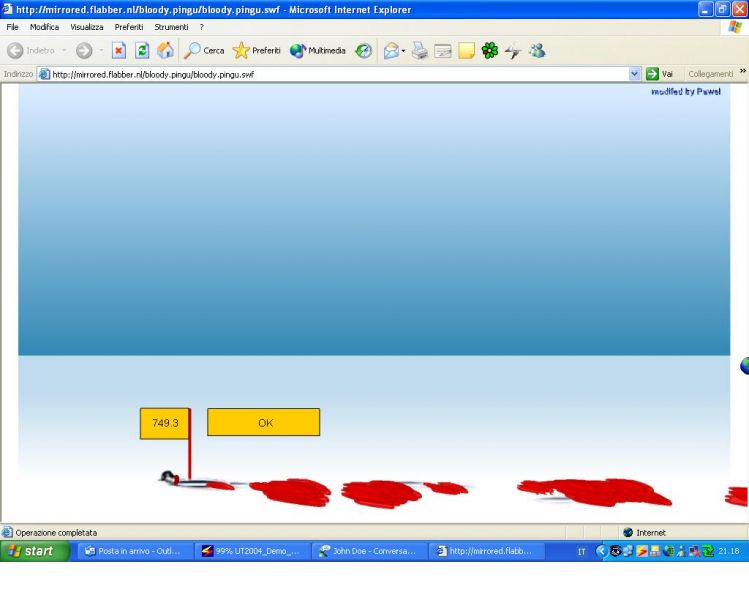The image size is (749, 600).
Task: Expand the forward button history dropdown
Action: 101,51
